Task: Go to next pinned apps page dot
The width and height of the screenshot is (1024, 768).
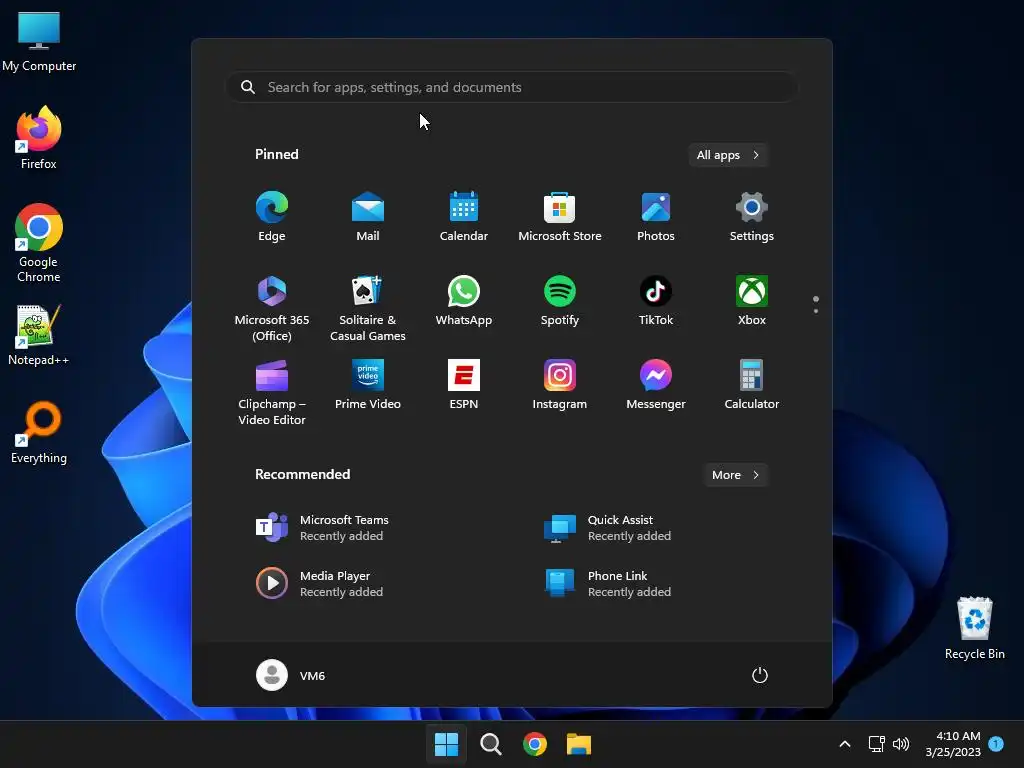Action: click(x=816, y=311)
